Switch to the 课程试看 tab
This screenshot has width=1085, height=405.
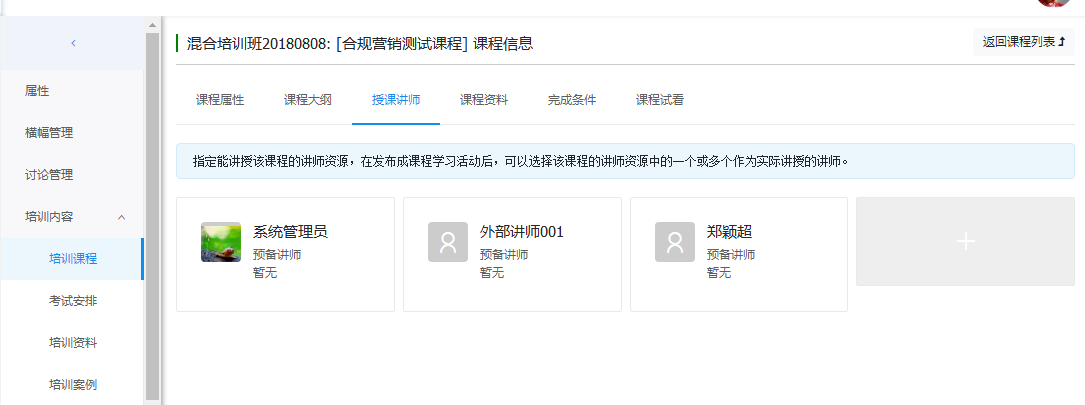(x=660, y=100)
